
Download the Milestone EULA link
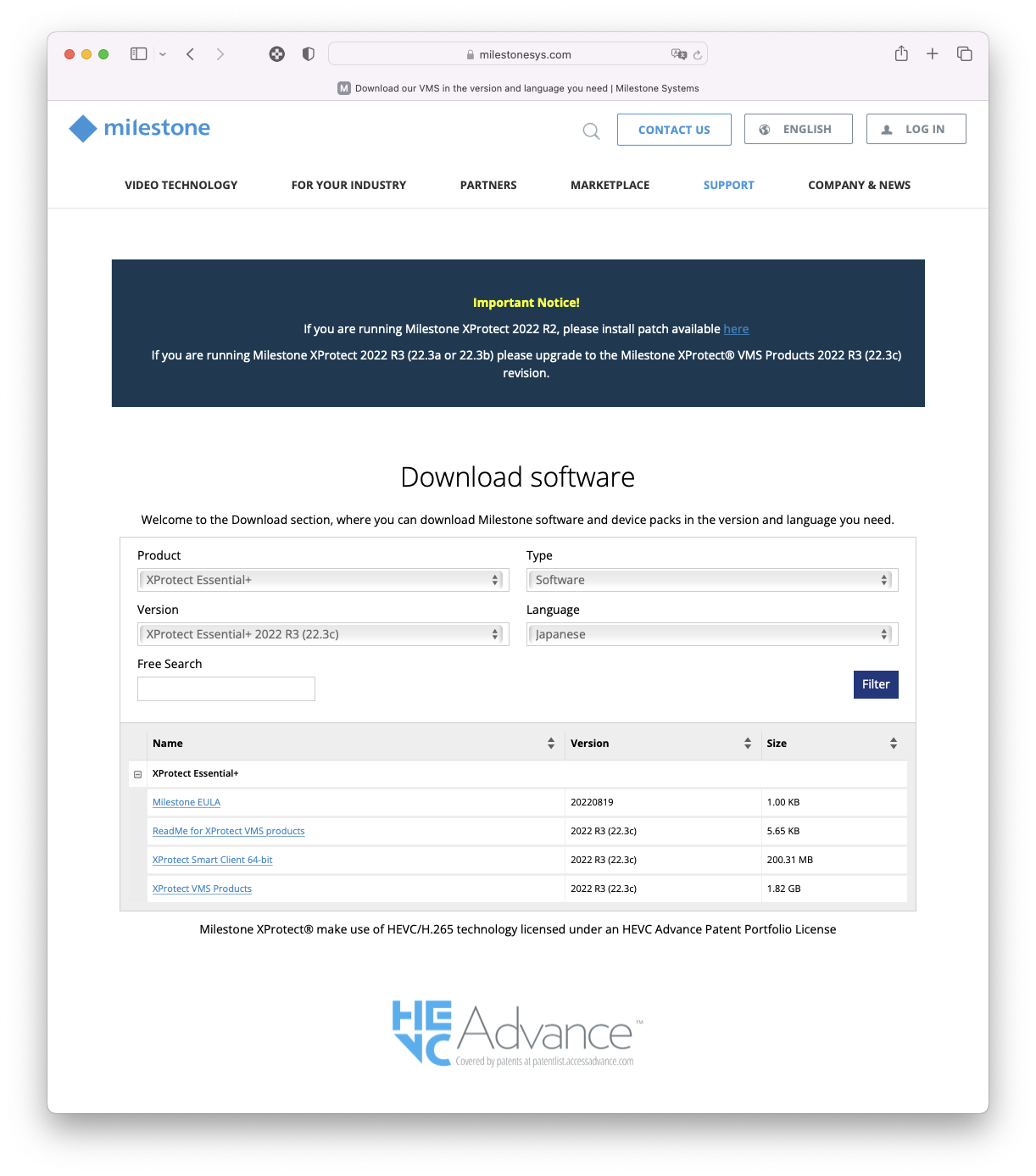(x=187, y=802)
